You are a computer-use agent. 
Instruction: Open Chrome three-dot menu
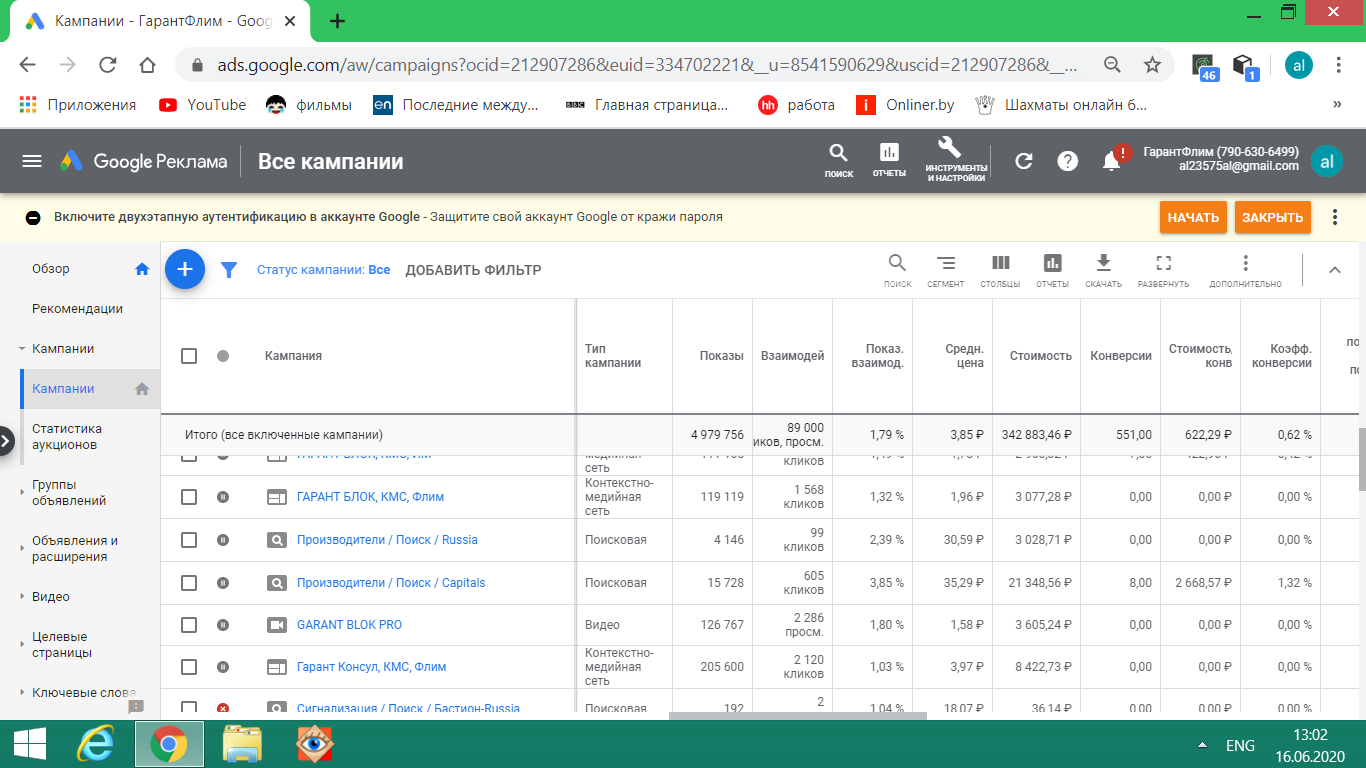point(1339,65)
